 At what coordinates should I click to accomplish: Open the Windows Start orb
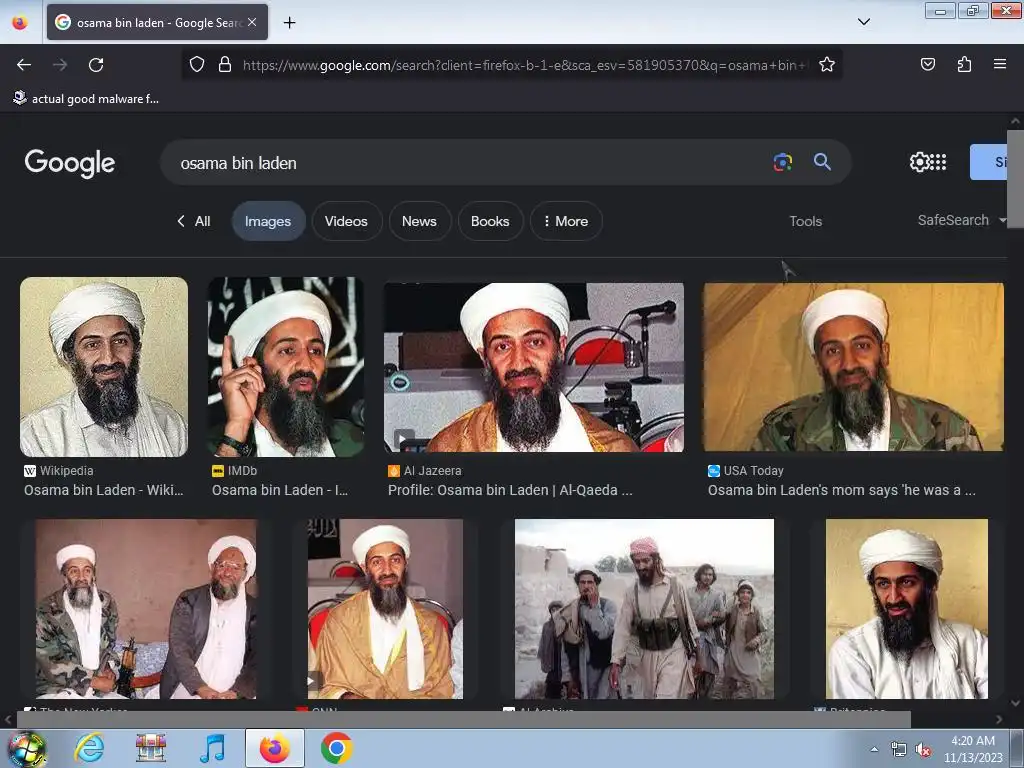pos(27,749)
